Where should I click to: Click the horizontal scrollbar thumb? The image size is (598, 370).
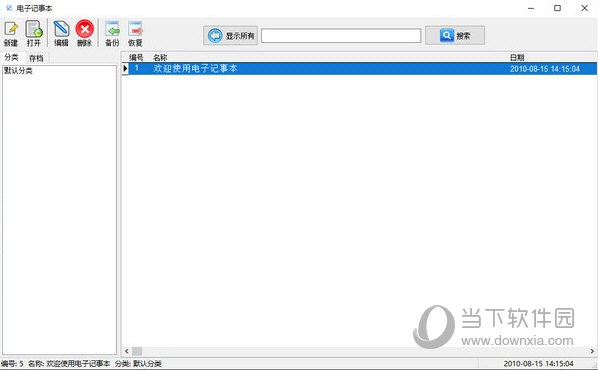click(137, 351)
